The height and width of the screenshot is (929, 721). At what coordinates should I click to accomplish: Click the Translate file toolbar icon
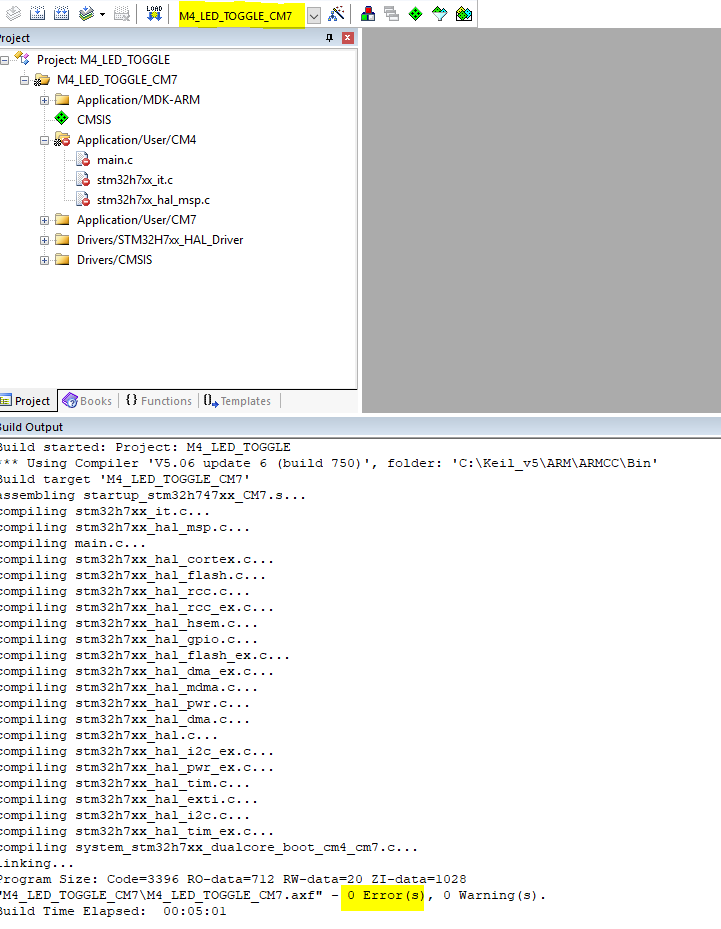click(x=13, y=13)
